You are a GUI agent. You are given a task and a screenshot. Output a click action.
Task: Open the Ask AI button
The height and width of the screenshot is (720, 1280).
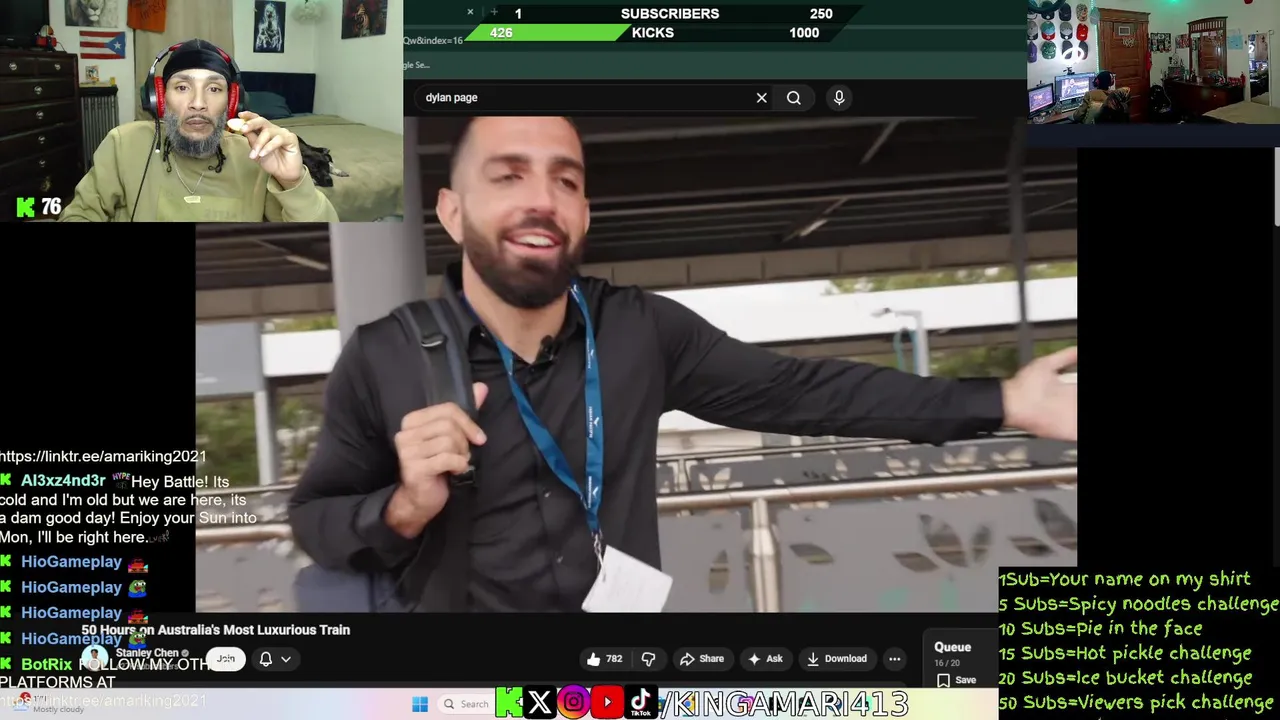[765, 659]
